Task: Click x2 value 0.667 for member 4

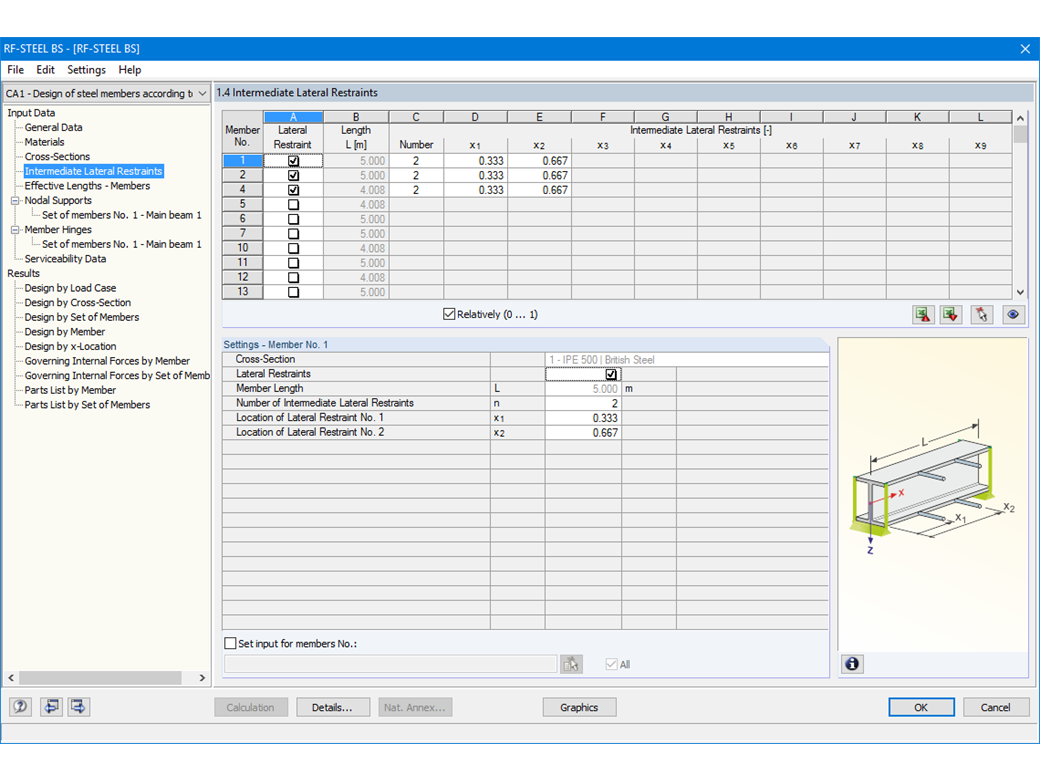Action: coord(539,190)
